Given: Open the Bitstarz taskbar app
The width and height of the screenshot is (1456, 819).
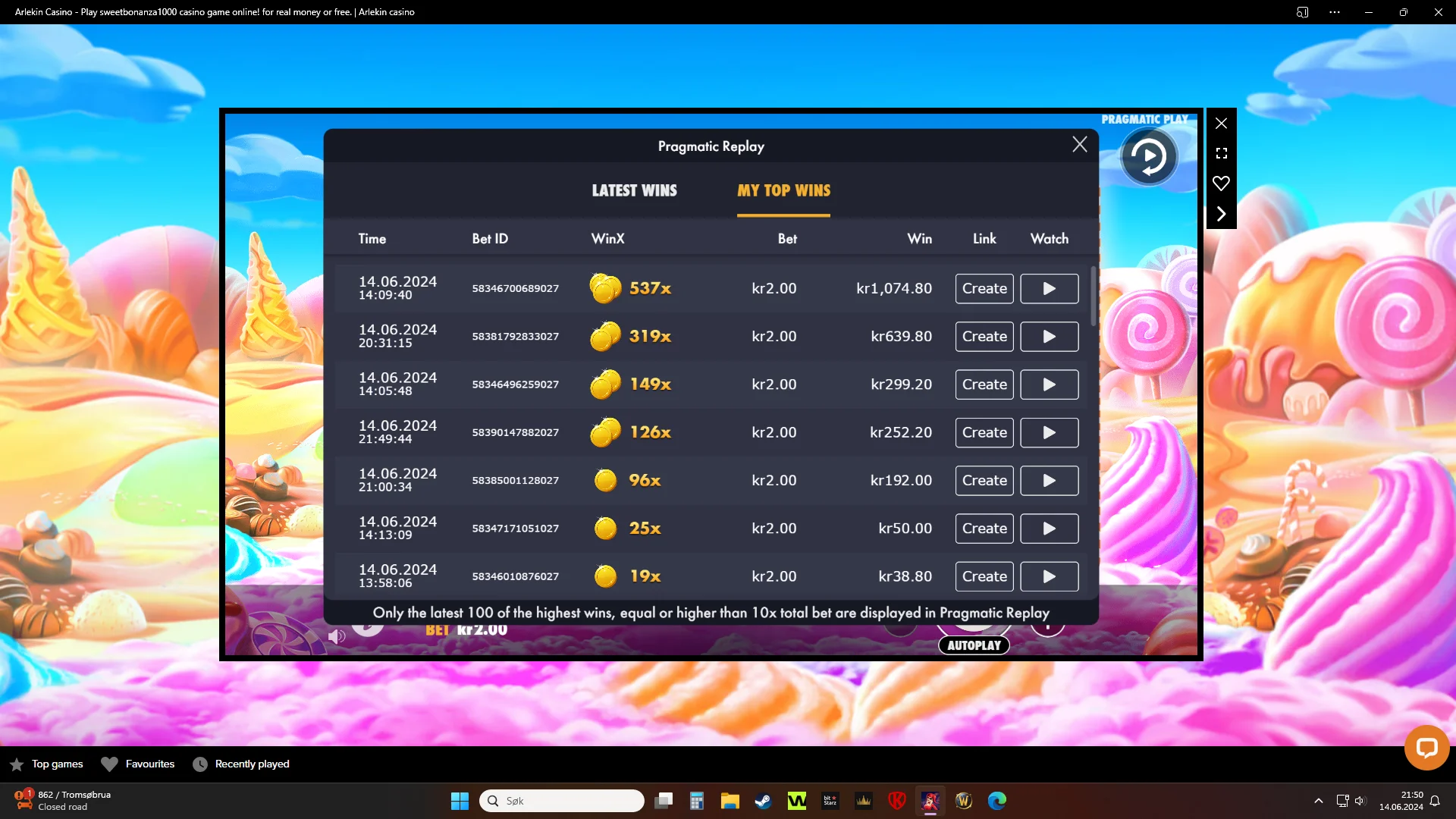Looking at the screenshot, I should click(830, 801).
